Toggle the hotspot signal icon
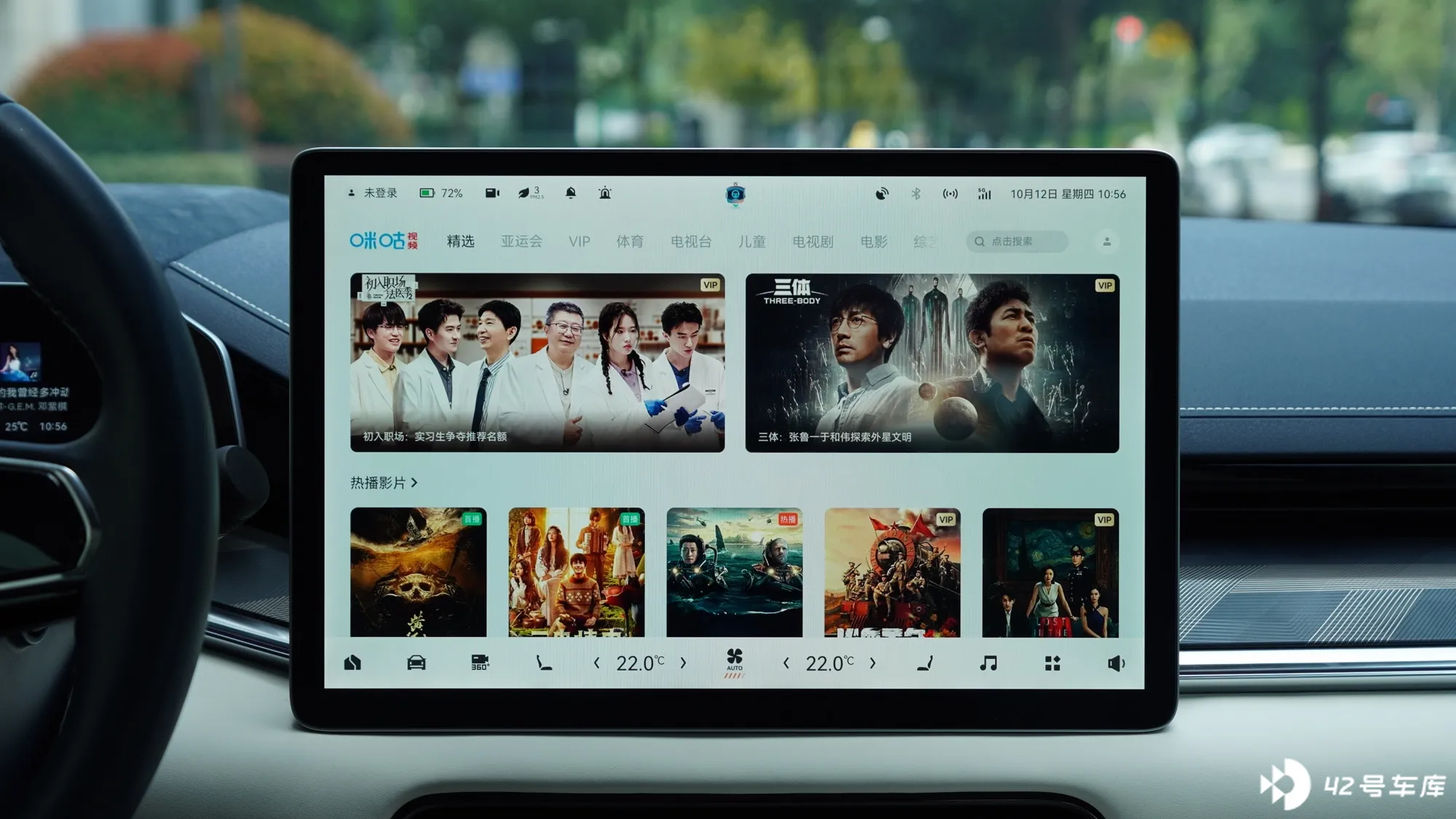This screenshot has width=1456, height=819. (x=950, y=194)
